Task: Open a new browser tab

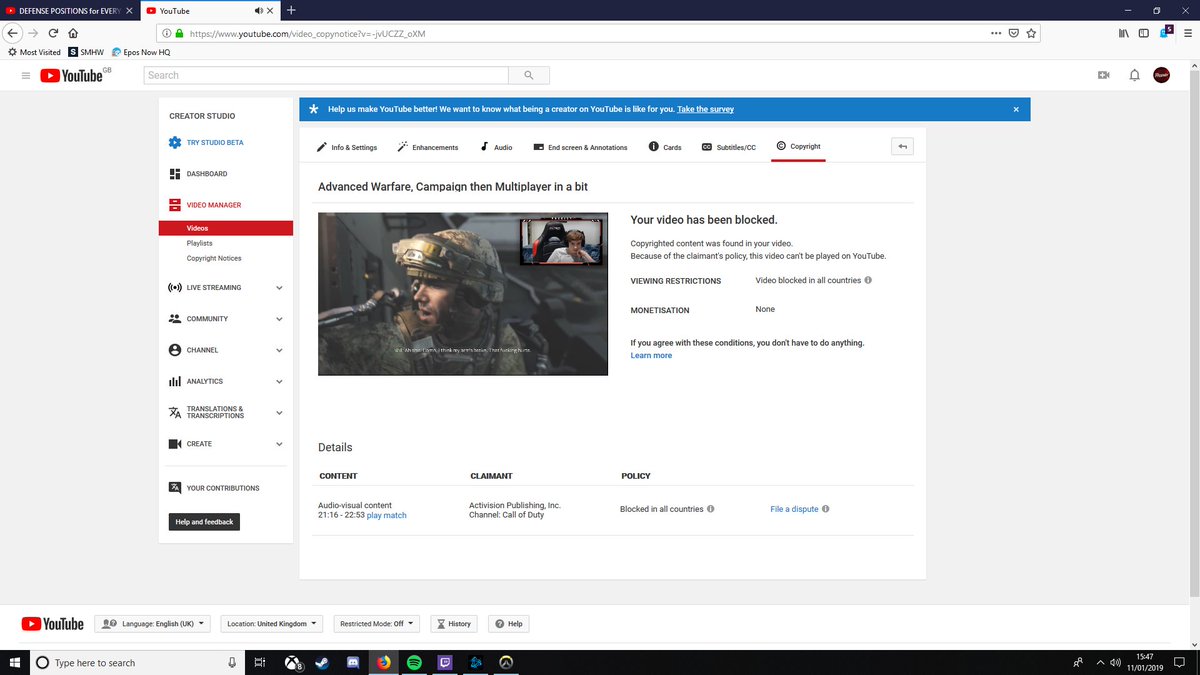Action: point(291,10)
